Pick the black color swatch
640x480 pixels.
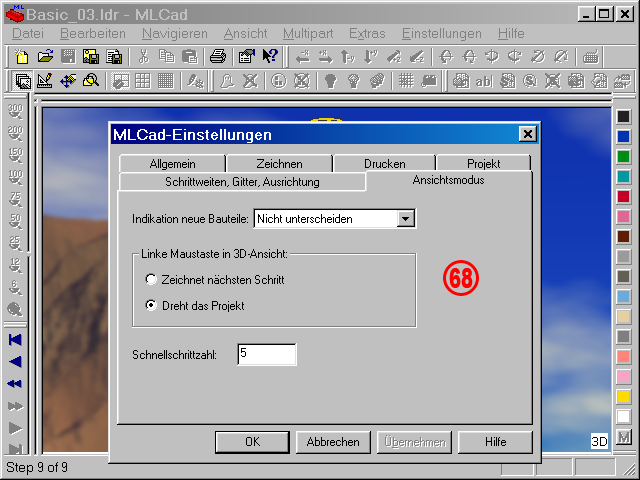coord(623,117)
